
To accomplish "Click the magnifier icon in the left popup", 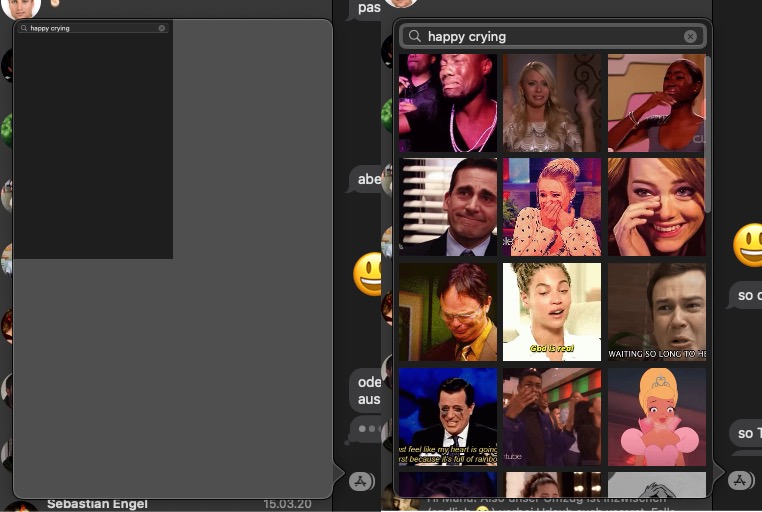I will pyautogui.click(x=23, y=28).
